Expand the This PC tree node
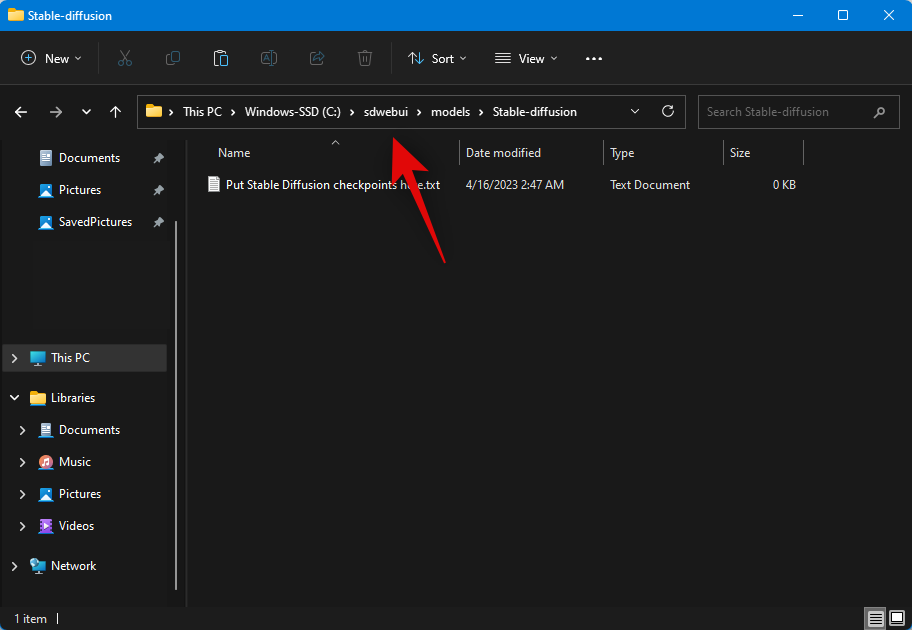This screenshot has height=630, width=912. pyautogui.click(x=14, y=358)
